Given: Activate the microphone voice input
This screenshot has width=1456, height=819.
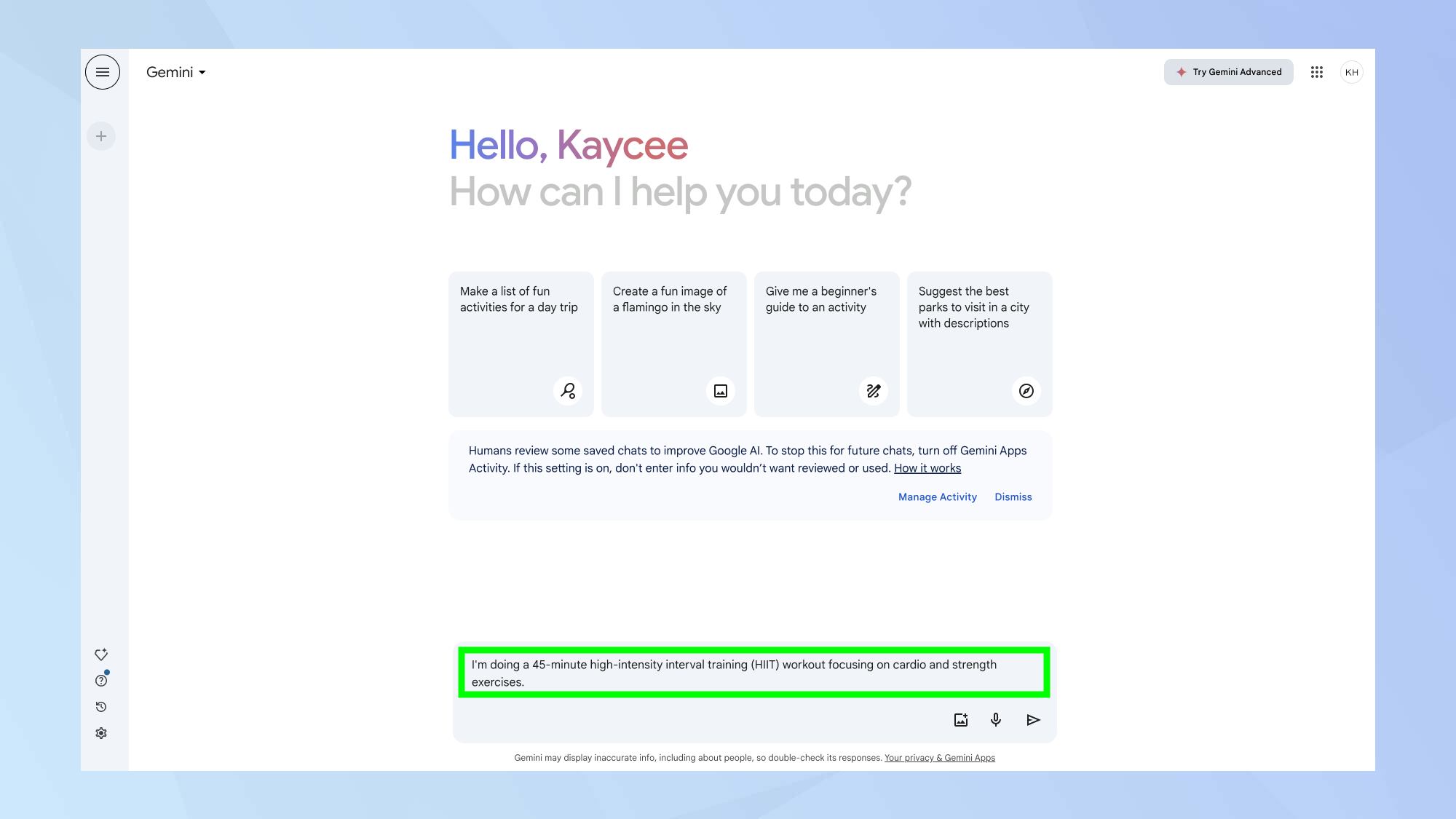Looking at the screenshot, I should coord(996,720).
